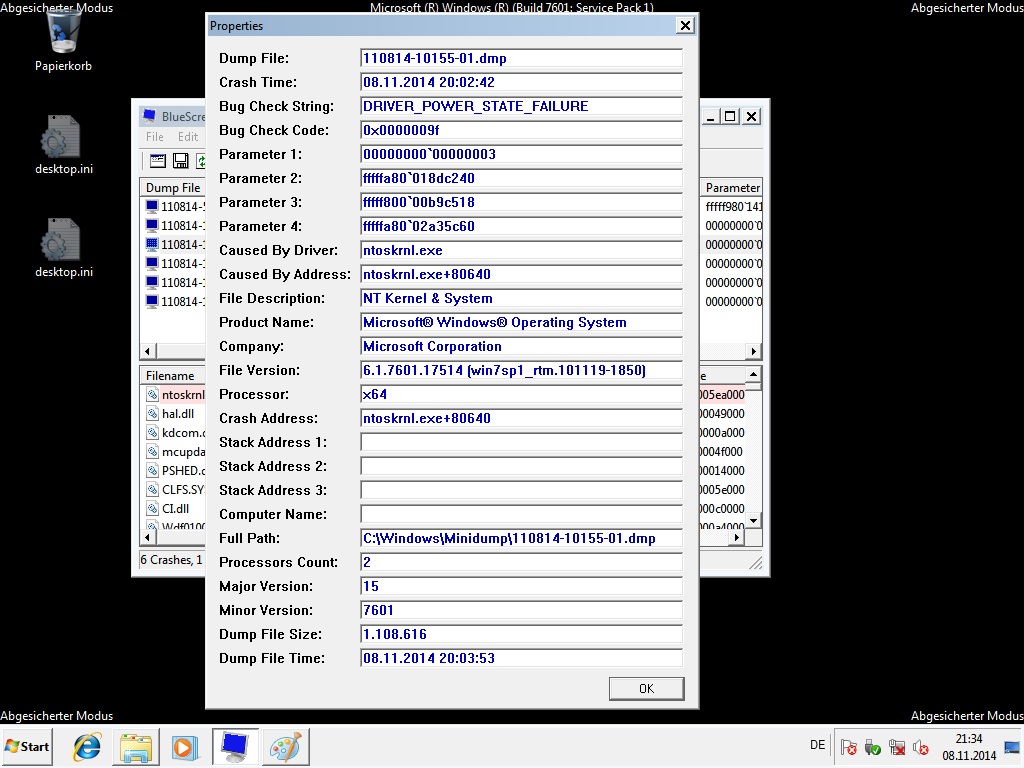The height and width of the screenshot is (768, 1024).
Task: Launch Internet Explorer from taskbar
Action: pos(88,746)
